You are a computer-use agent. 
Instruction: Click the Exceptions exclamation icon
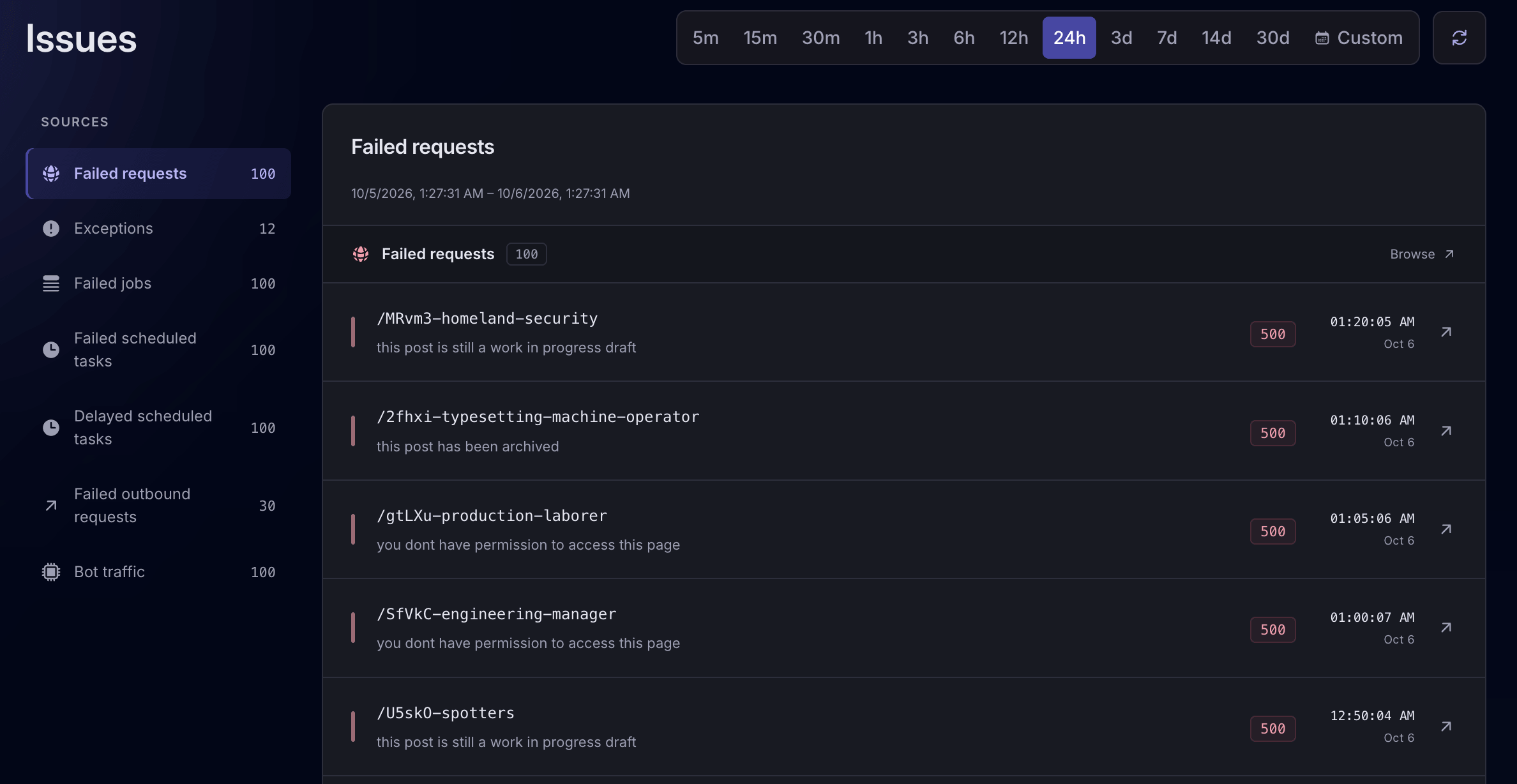pos(51,229)
